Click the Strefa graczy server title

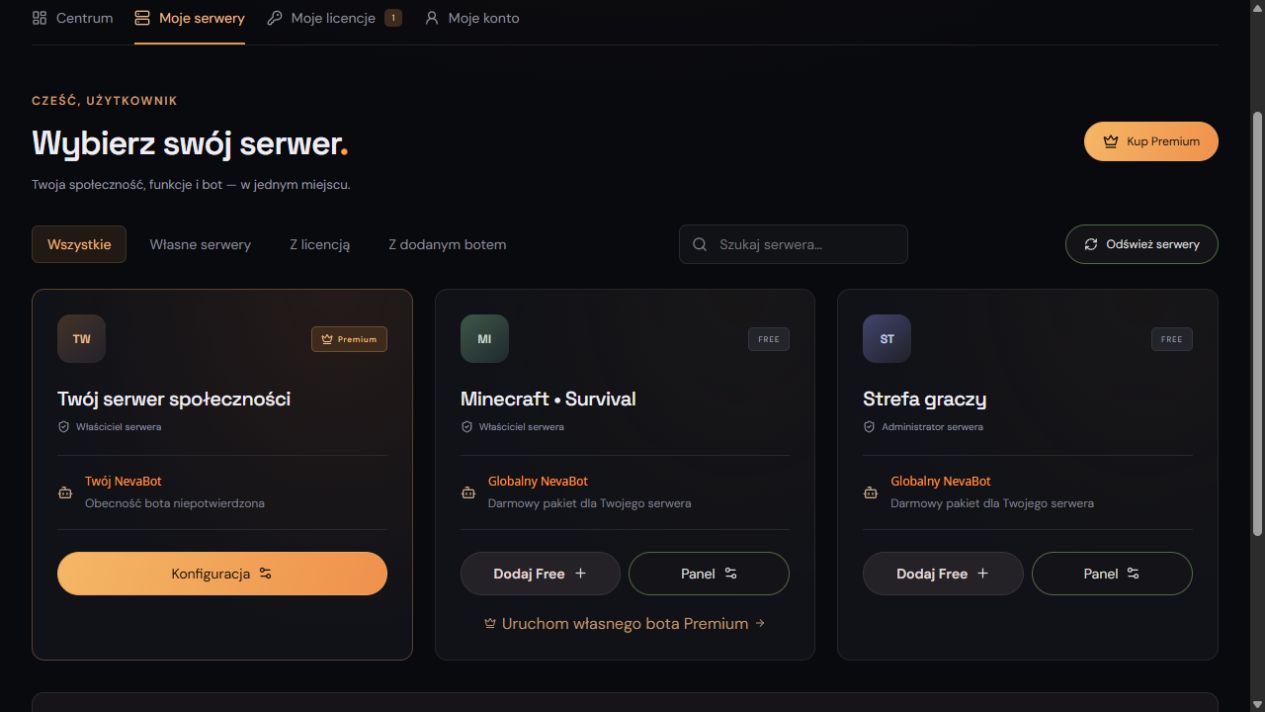[925, 399]
